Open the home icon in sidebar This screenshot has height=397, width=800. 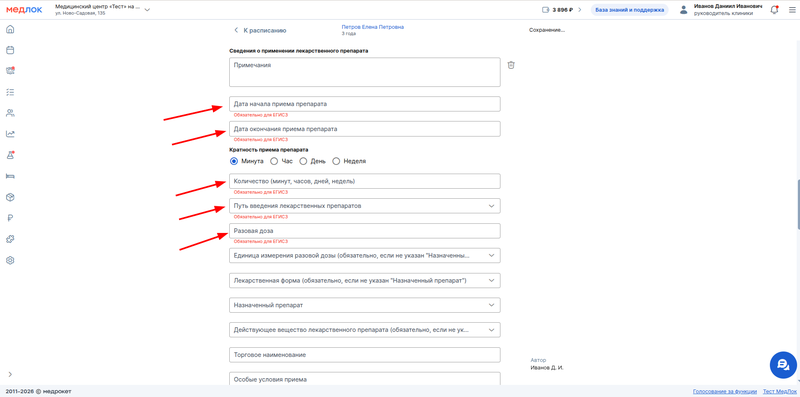click(x=10, y=29)
